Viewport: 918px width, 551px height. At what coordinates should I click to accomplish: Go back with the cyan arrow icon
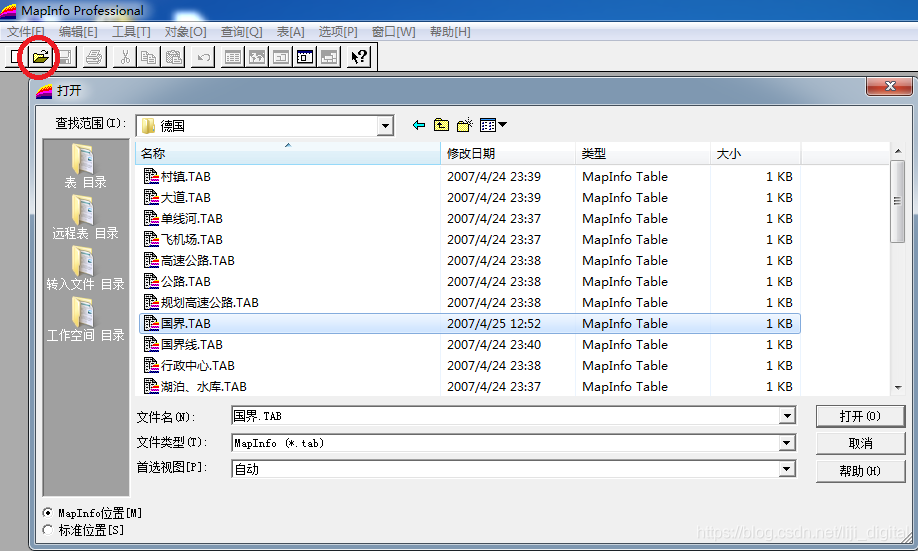click(x=419, y=125)
